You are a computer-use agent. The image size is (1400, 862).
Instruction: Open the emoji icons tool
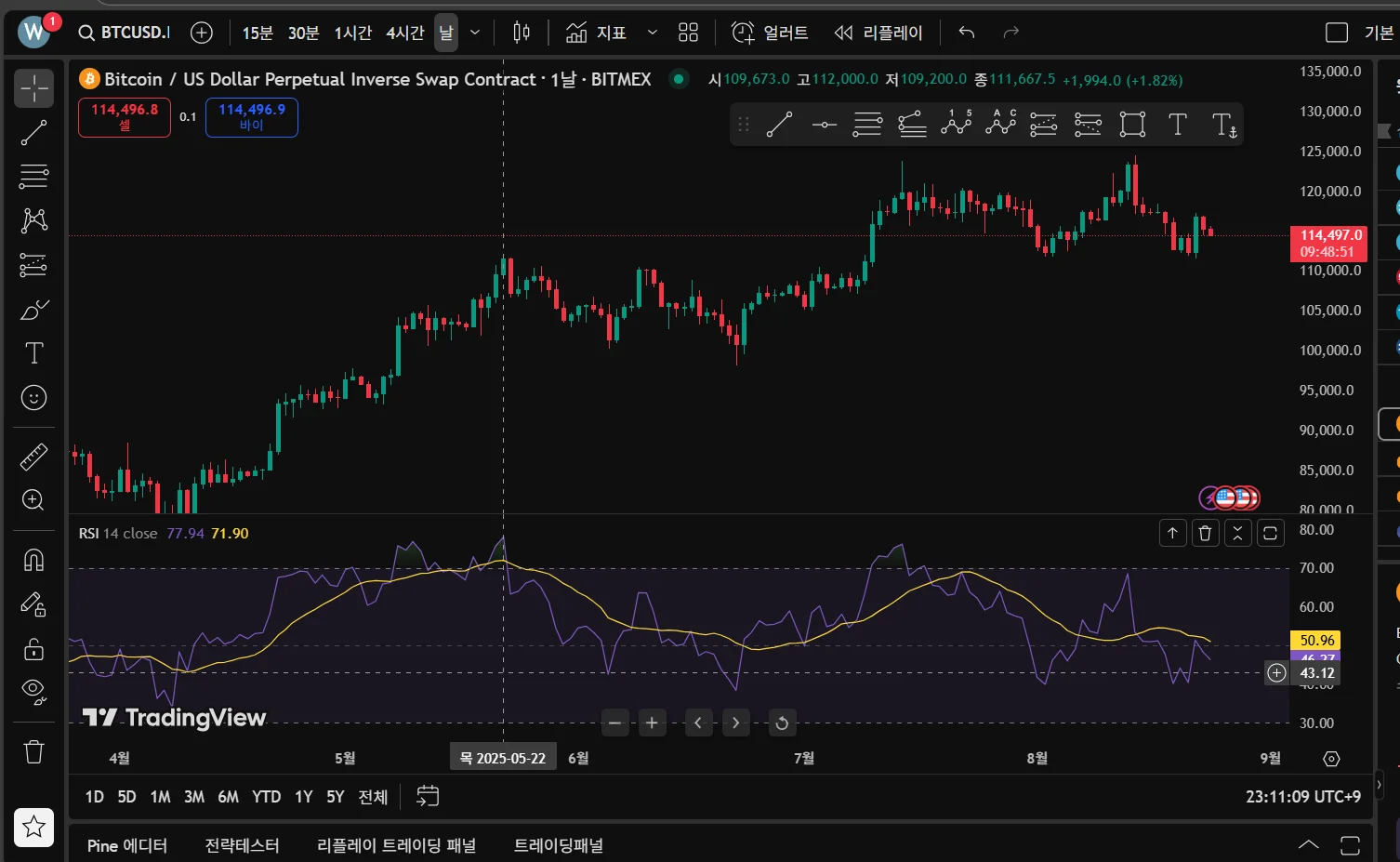[33, 398]
